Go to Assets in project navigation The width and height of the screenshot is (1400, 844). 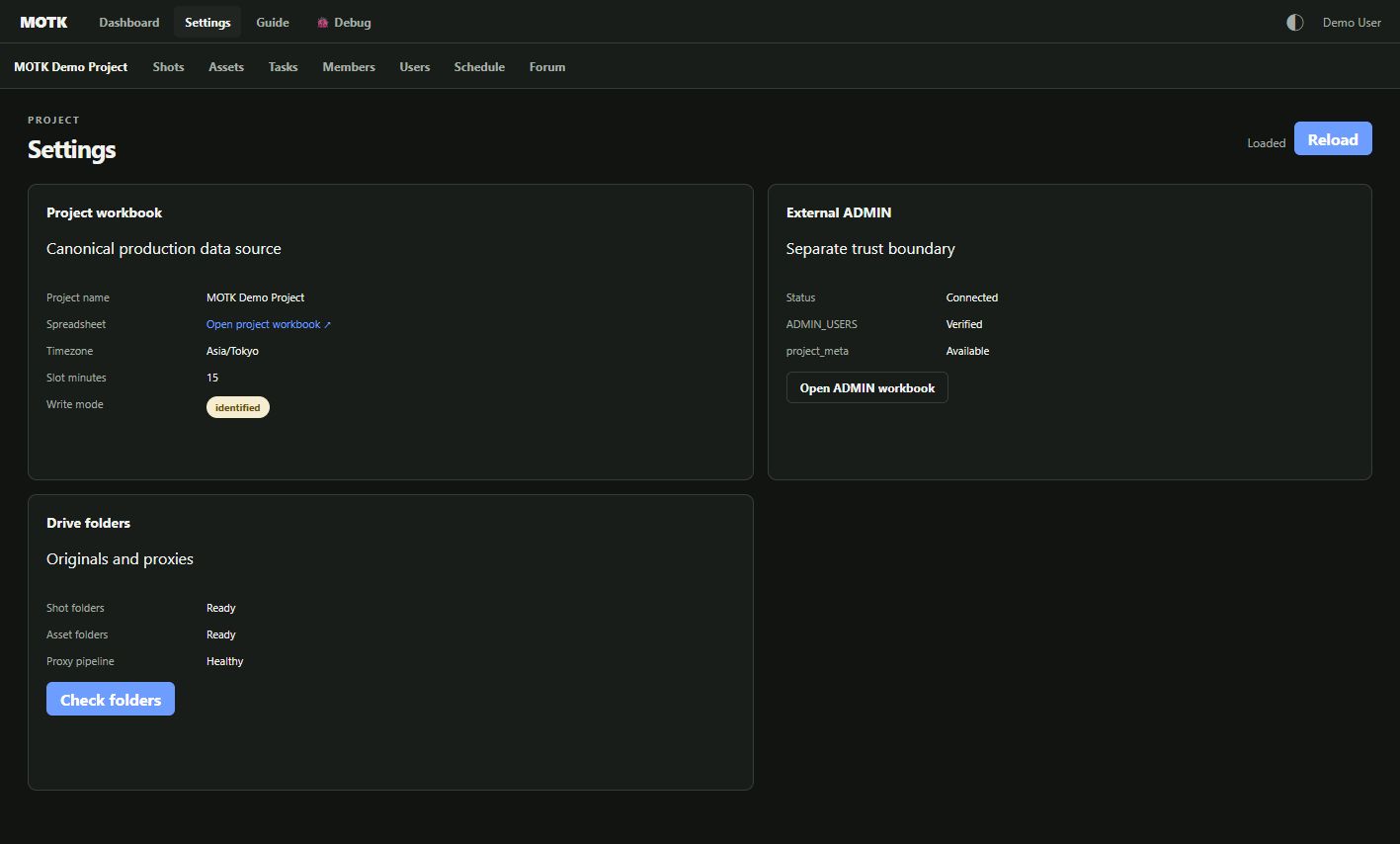pyautogui.click(x=226, y=67)
